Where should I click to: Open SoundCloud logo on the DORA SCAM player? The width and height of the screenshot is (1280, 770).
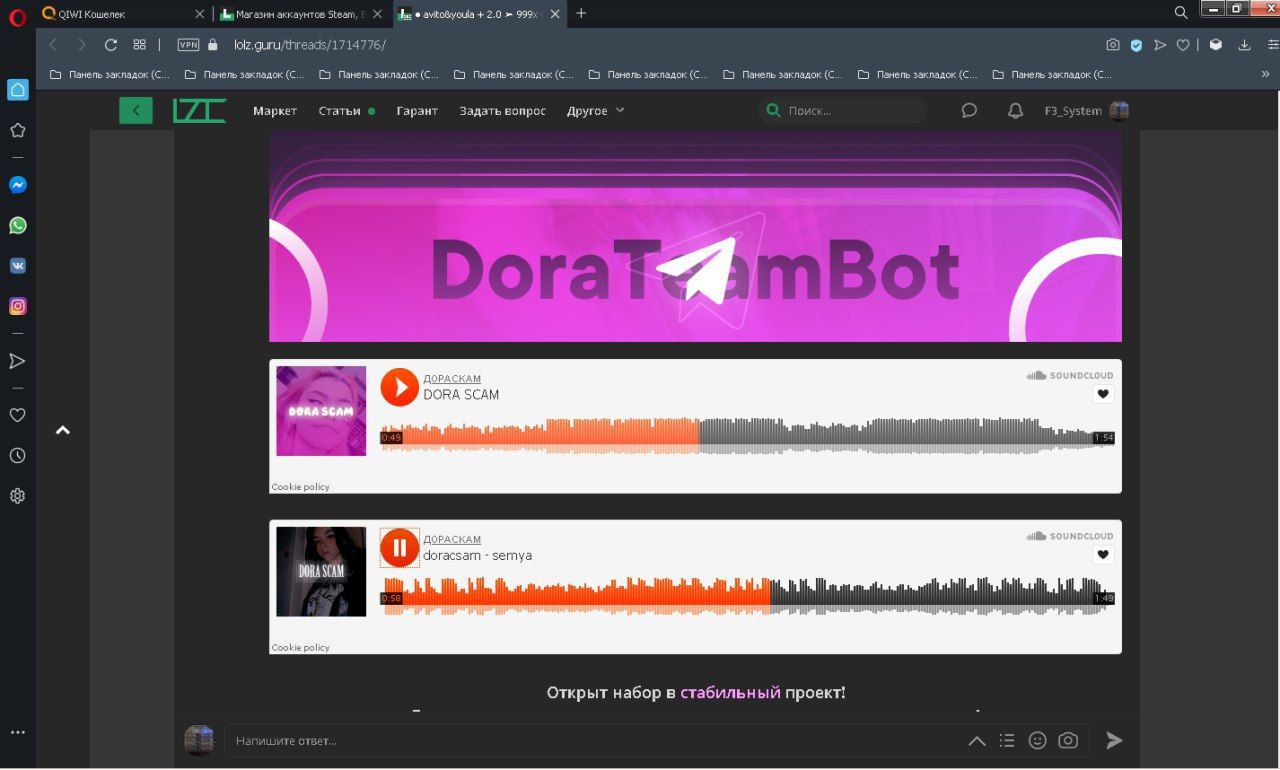click(1069, 375)
